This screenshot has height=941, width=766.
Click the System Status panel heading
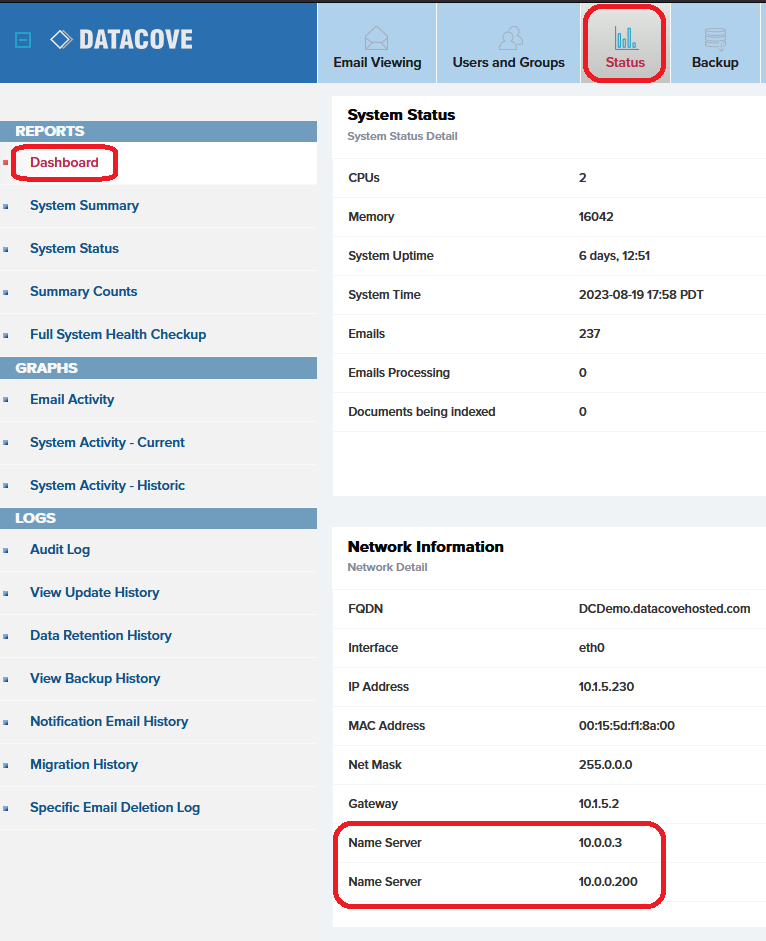tap(401, 115)
